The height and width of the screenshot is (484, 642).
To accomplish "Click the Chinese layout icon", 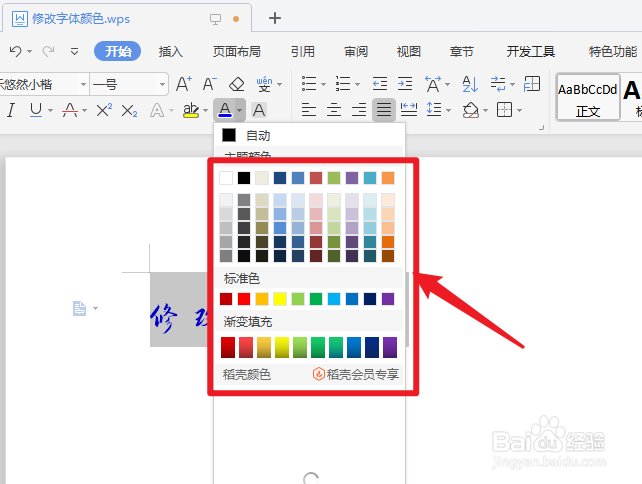I will [433, 84].
